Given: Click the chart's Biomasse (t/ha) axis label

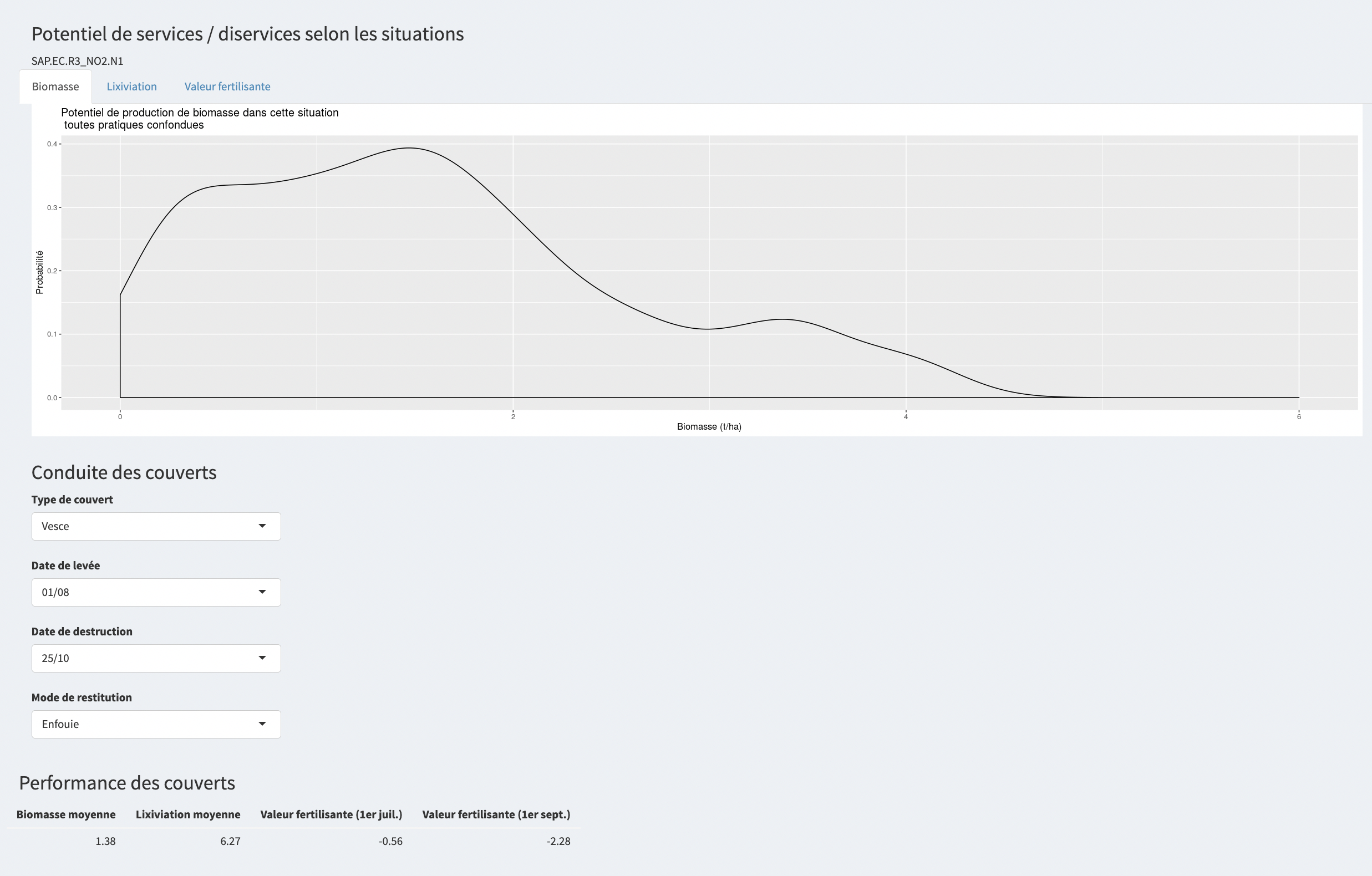Looking at the screenshot, I should pyautogui.click(x=709, y=426).
